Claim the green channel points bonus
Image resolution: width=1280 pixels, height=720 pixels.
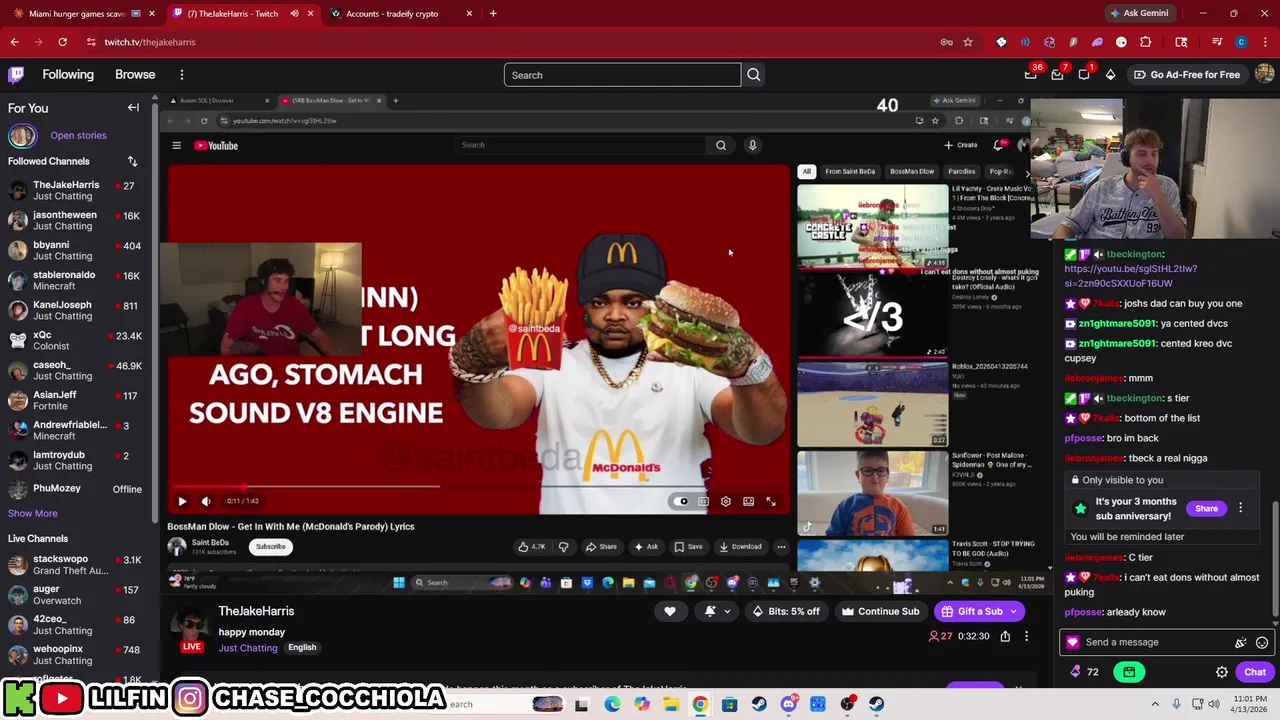(x=1129, y=672)
